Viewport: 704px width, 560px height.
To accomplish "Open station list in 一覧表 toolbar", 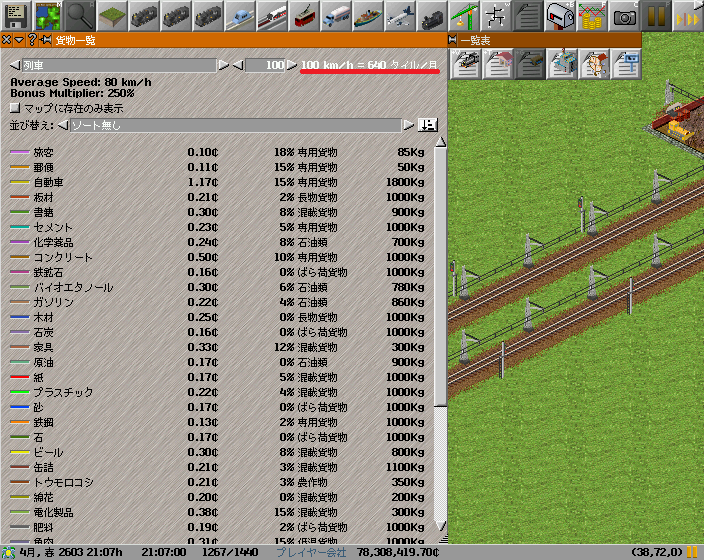I will 497,64.
